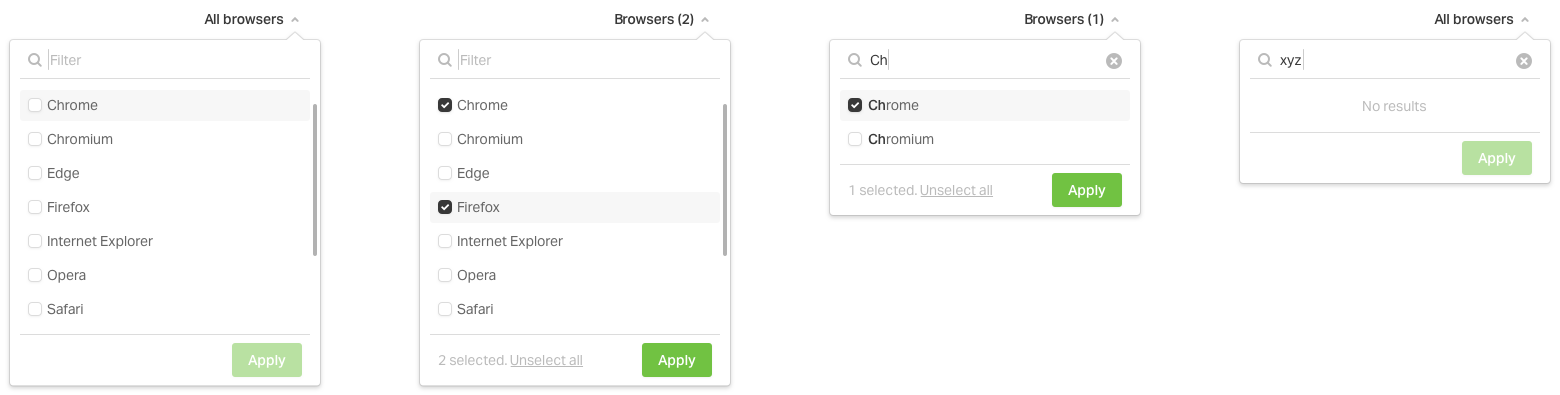
Task: Collapse the 'Browsers (1)' dropdown
Action: pos(1072,19)
